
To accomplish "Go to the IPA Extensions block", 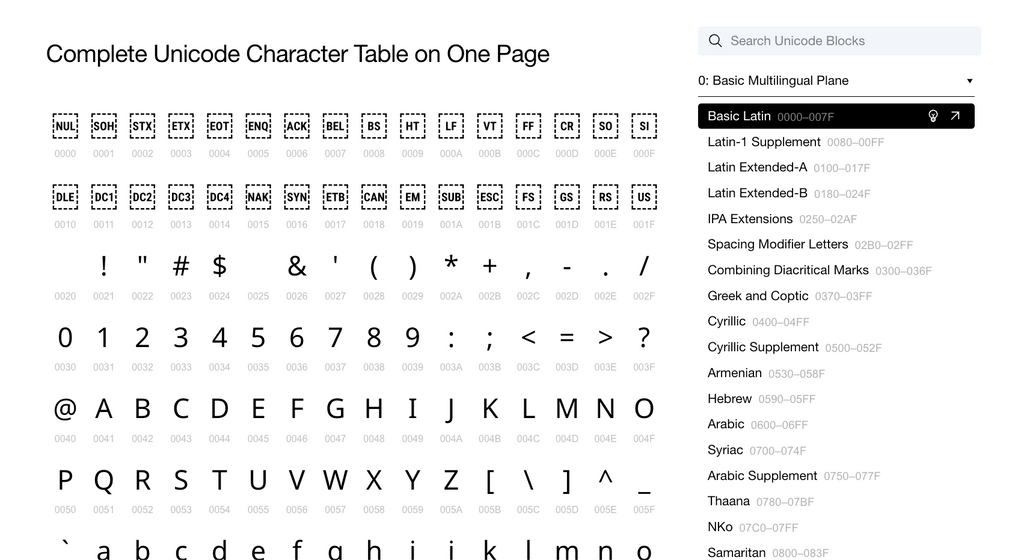I will click(x=750, y=219).
